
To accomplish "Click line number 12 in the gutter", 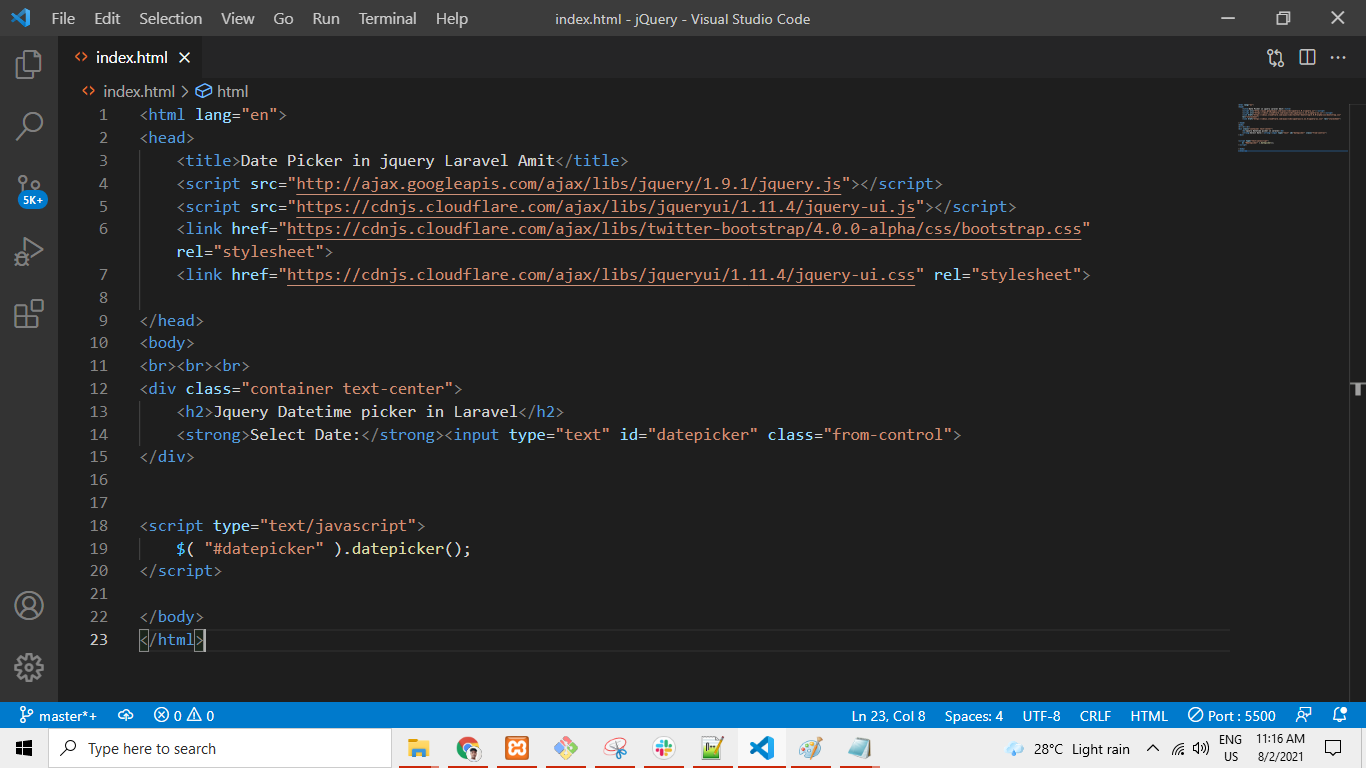I will tap(98, 389).
